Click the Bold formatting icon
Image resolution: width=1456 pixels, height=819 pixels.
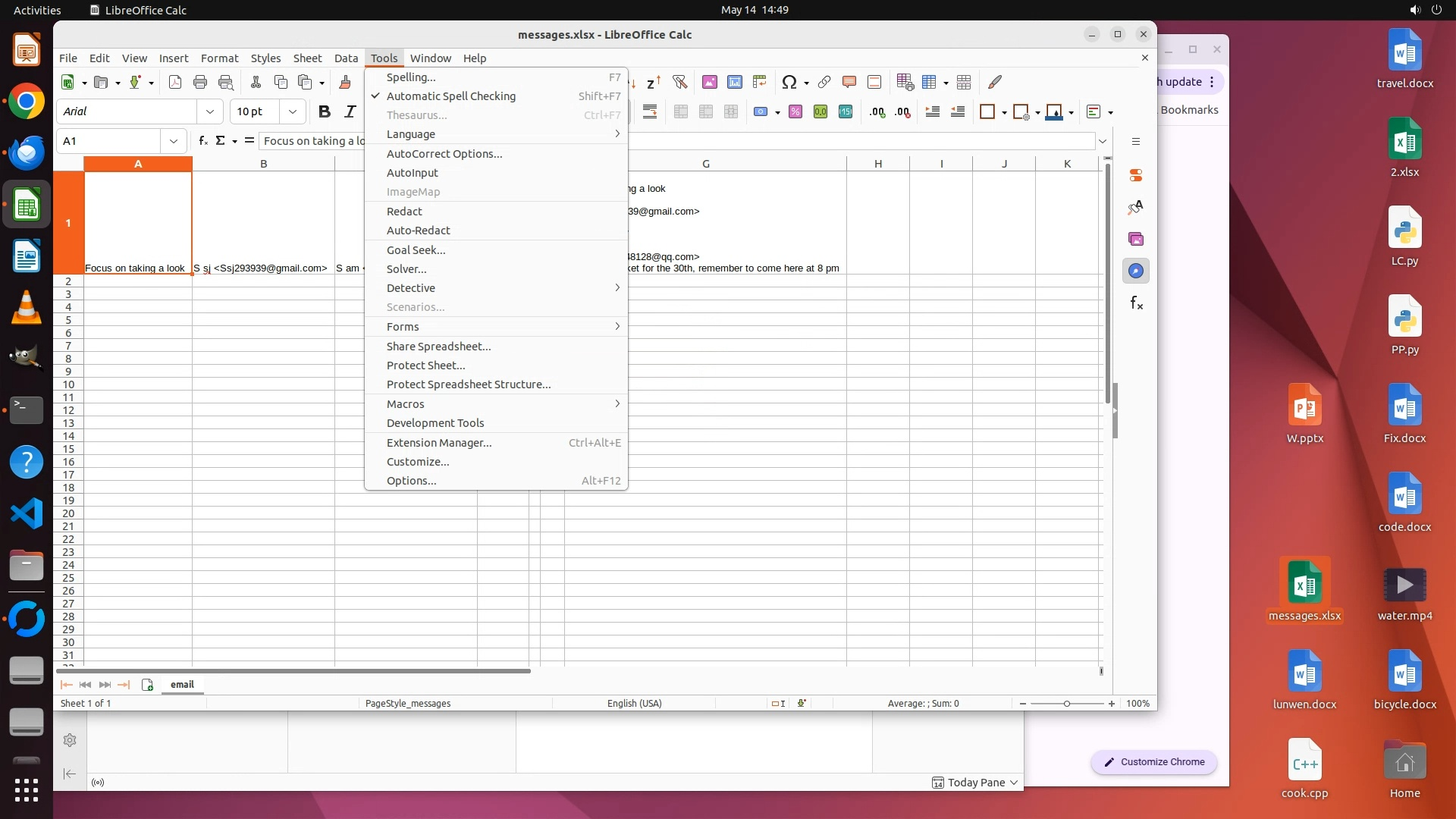325,111
